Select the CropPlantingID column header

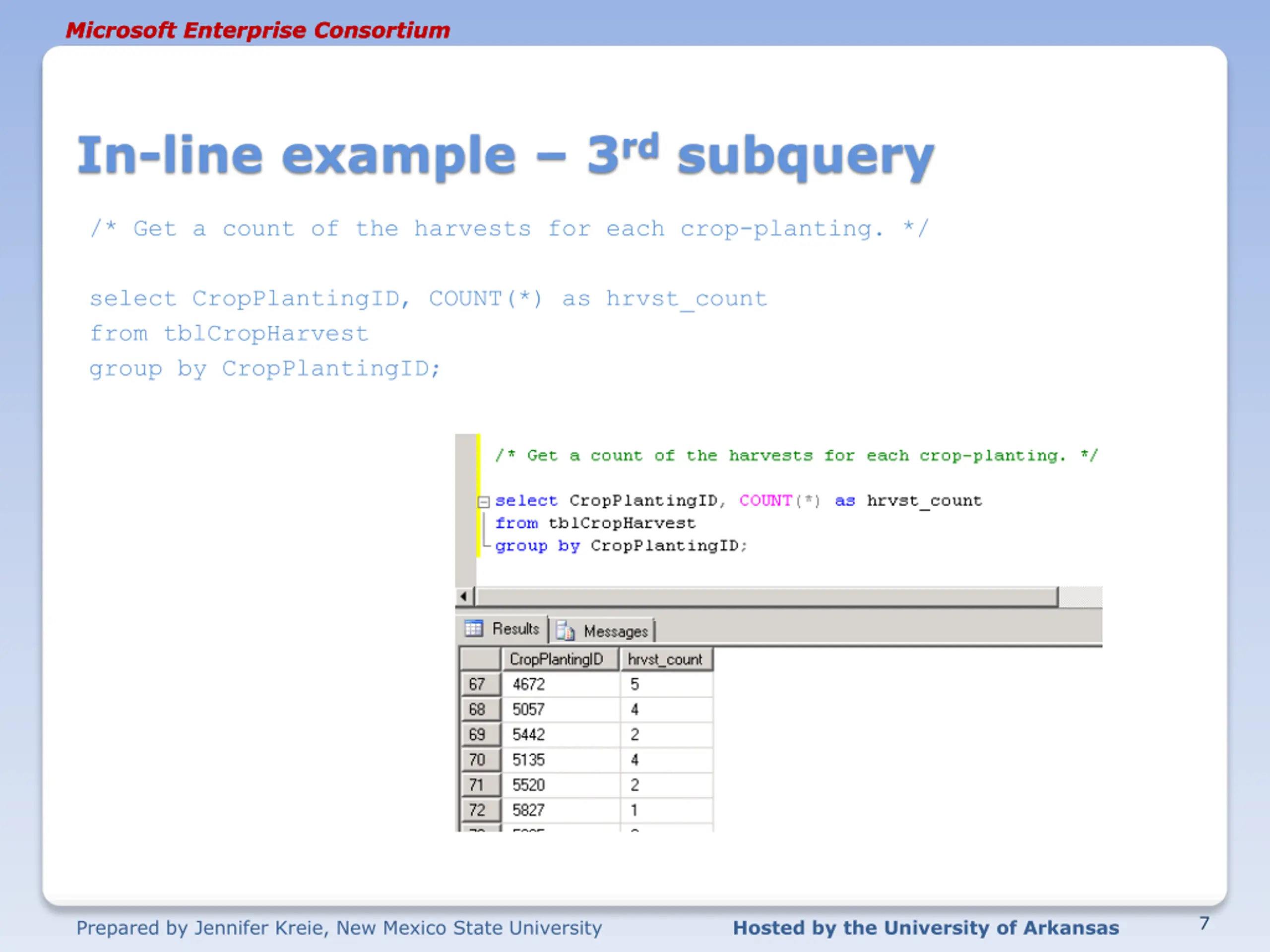pyautogui.click(x=561, y=659)
